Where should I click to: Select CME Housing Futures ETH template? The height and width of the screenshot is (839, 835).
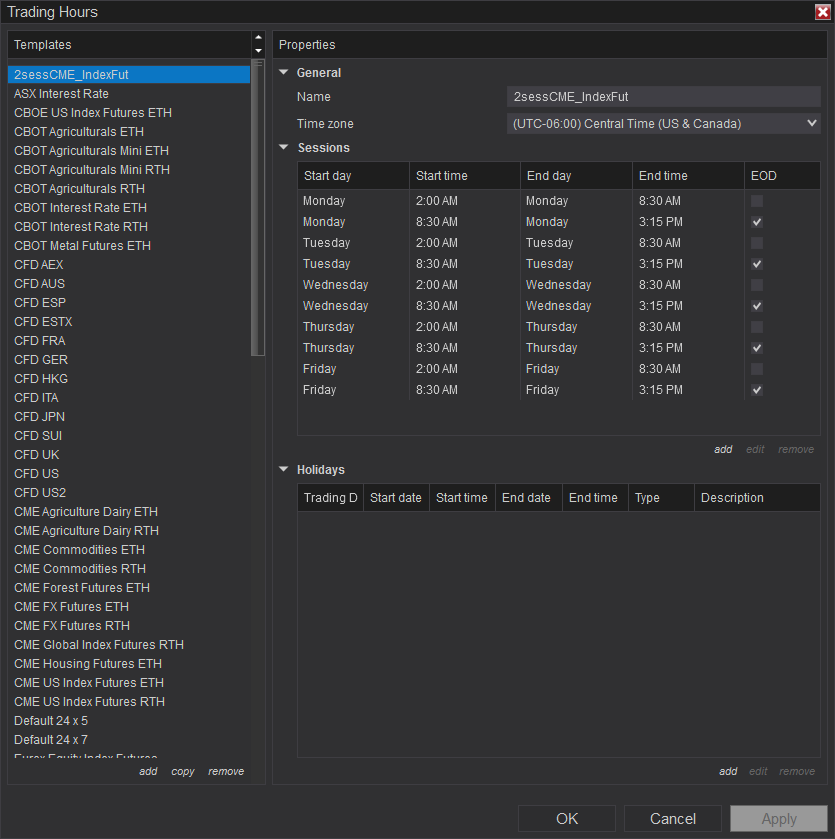129,663
